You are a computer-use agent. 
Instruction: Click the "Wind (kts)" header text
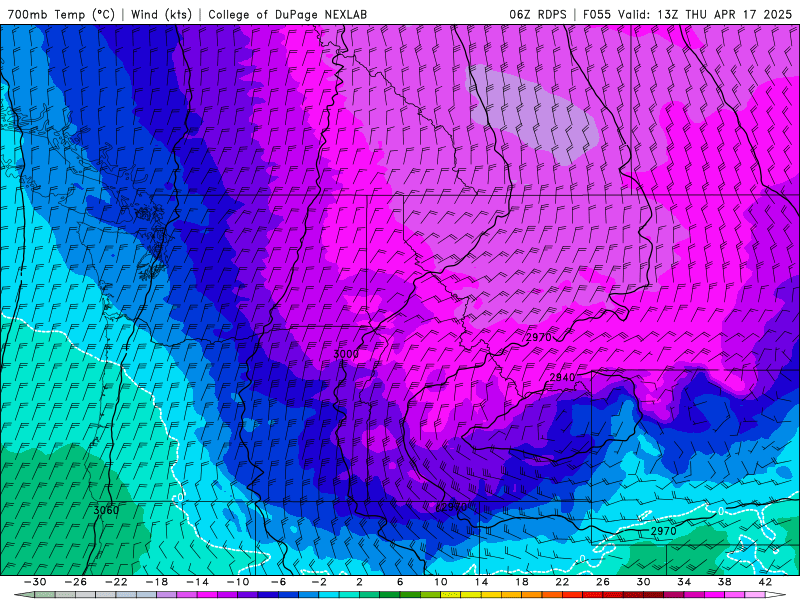(x=161, y=15)
